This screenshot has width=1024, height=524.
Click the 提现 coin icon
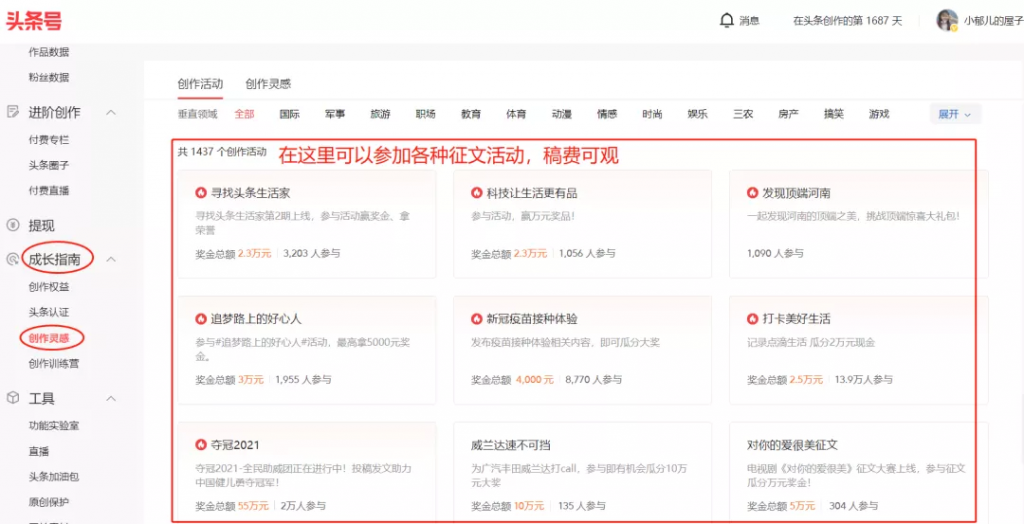12,225
